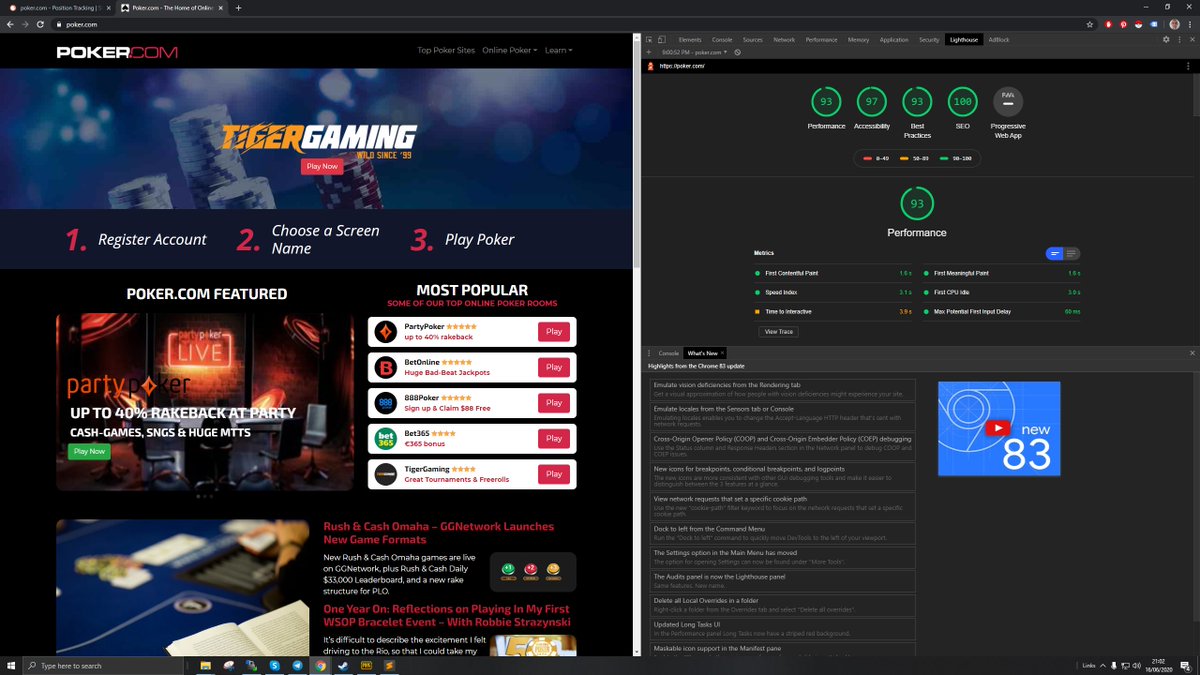Expand the Learn dropdown menu

559,50
